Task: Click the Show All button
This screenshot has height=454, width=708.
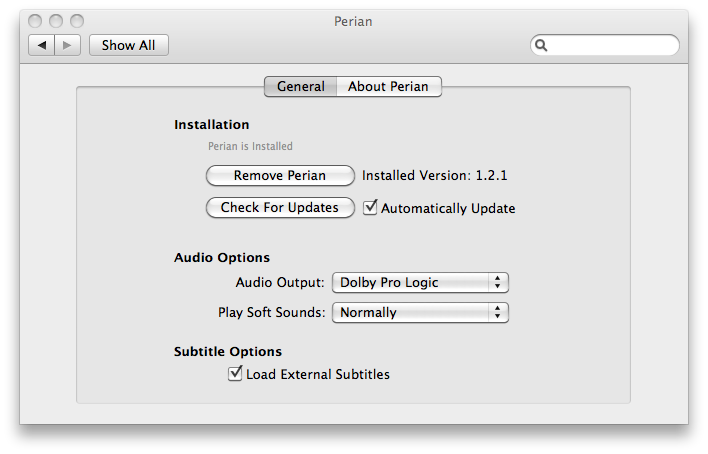Action: 129,45
